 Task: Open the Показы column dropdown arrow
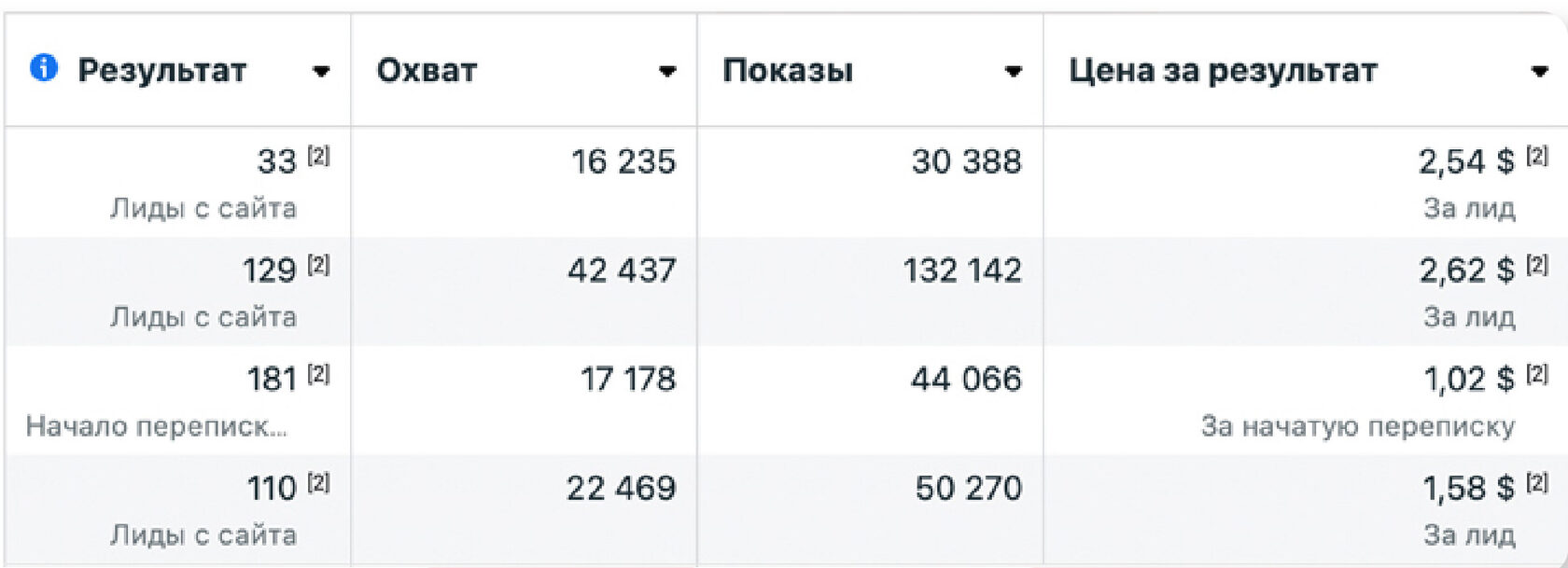(1014, 72)
